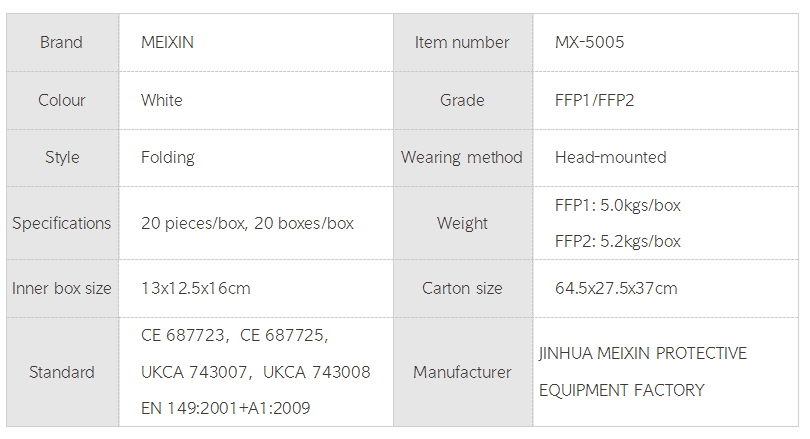
Task: Click the EN 149:2001+A1:2009 standard text
Action: click(226, 408)
